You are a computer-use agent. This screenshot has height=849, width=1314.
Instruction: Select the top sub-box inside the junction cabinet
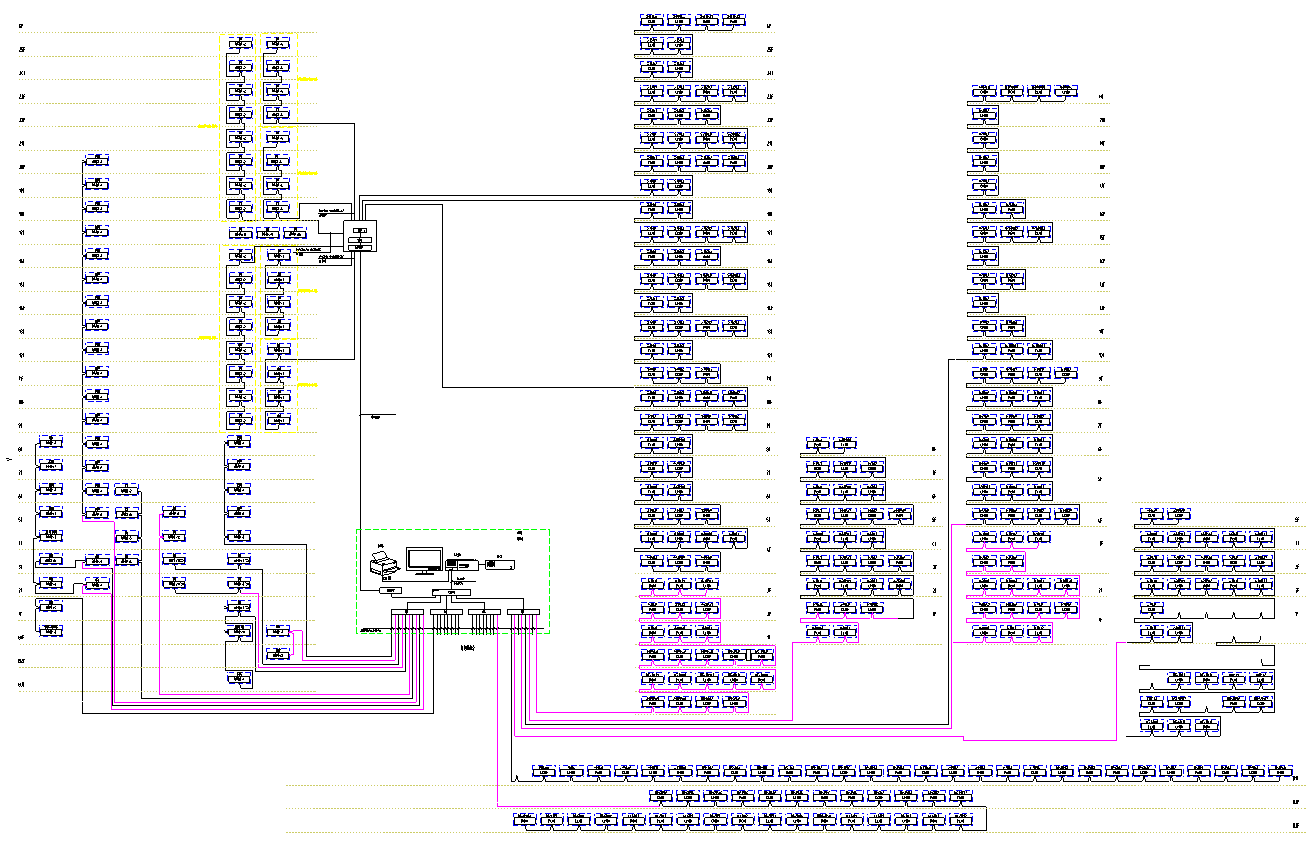tap(361, 229)
